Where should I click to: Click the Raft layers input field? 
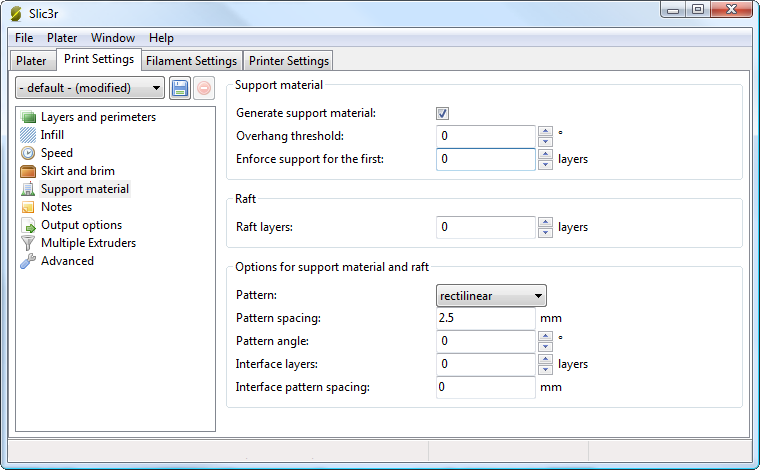486,227
